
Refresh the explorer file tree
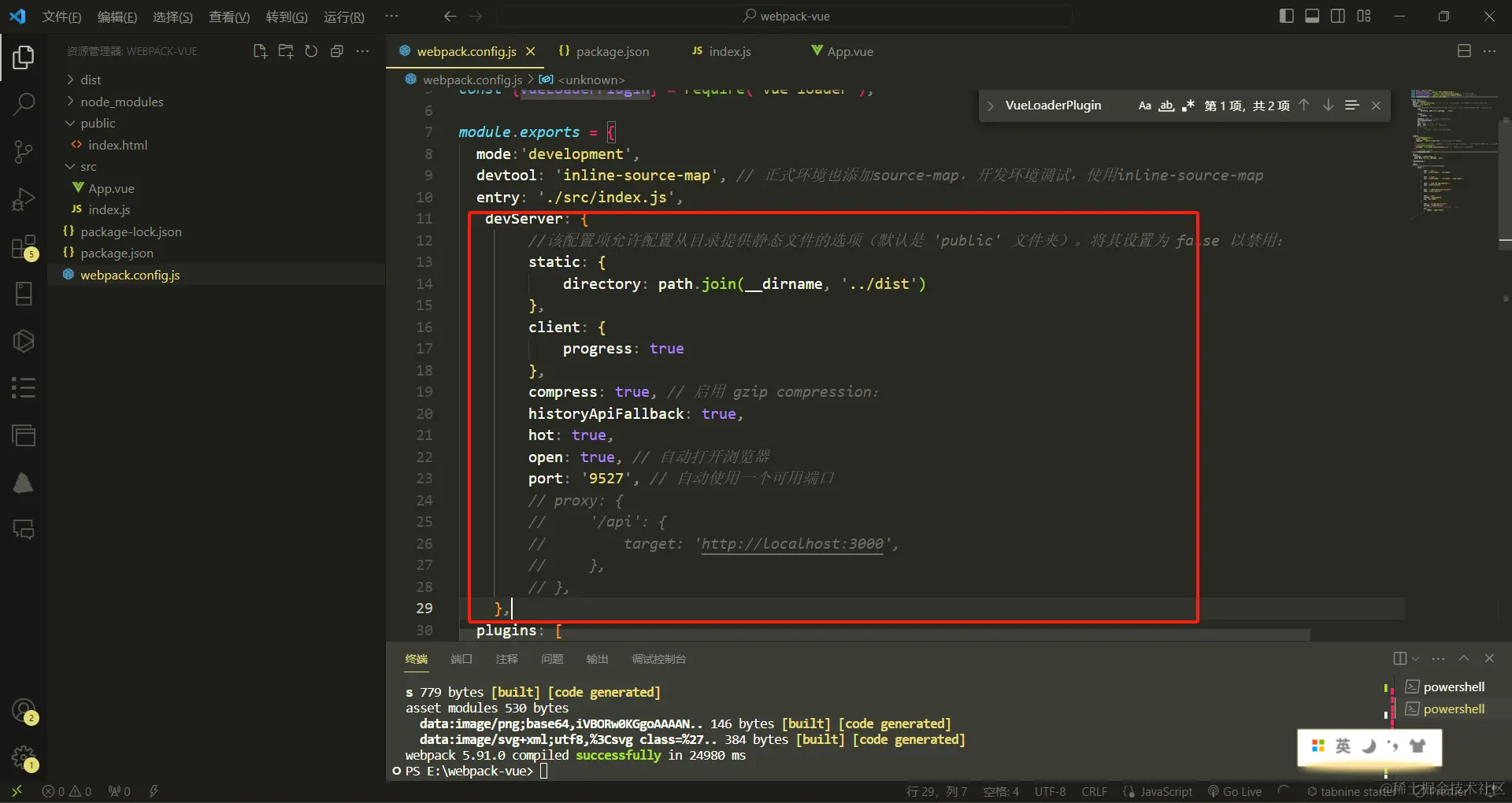coord(311,51)
